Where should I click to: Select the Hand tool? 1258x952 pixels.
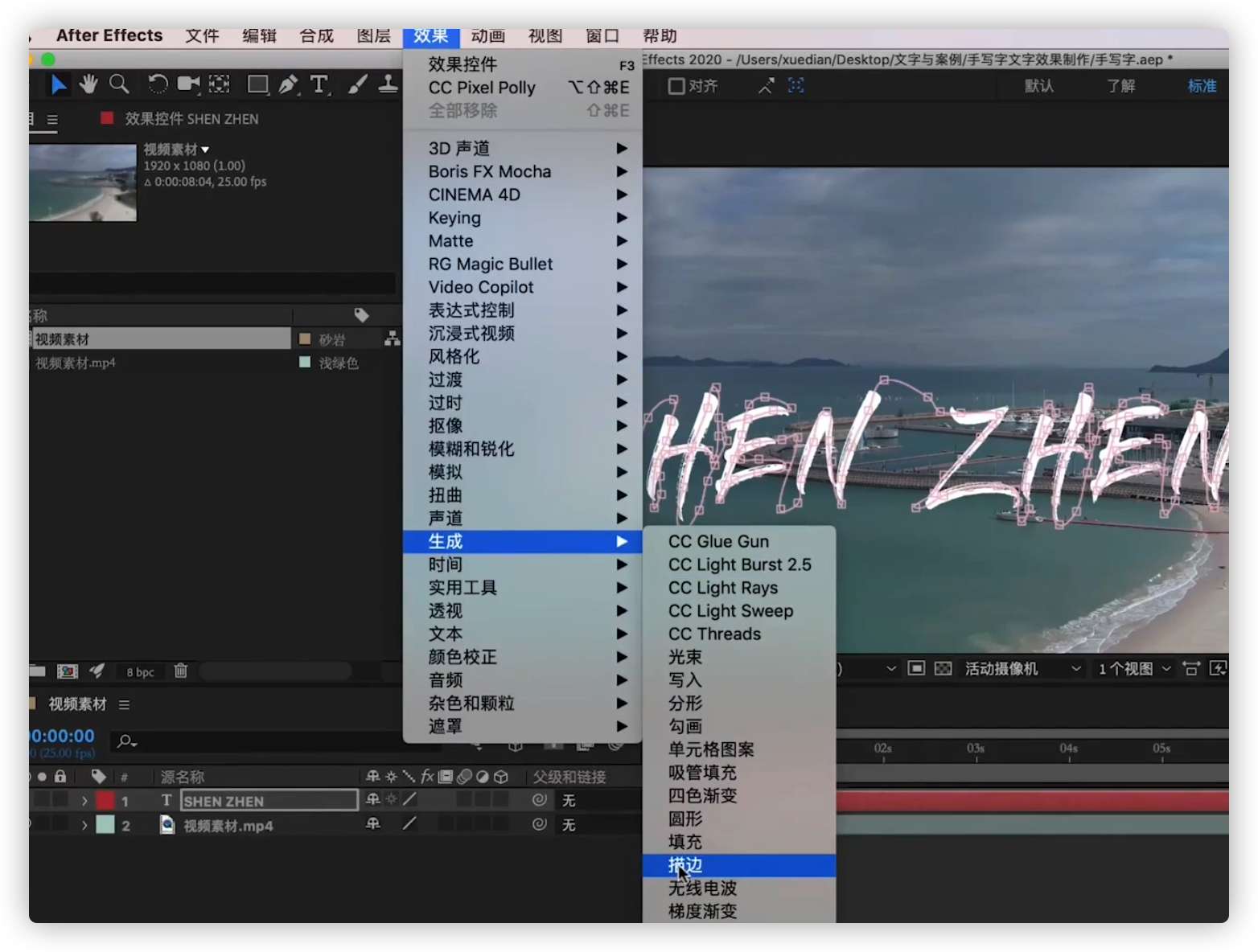(88, 84)
